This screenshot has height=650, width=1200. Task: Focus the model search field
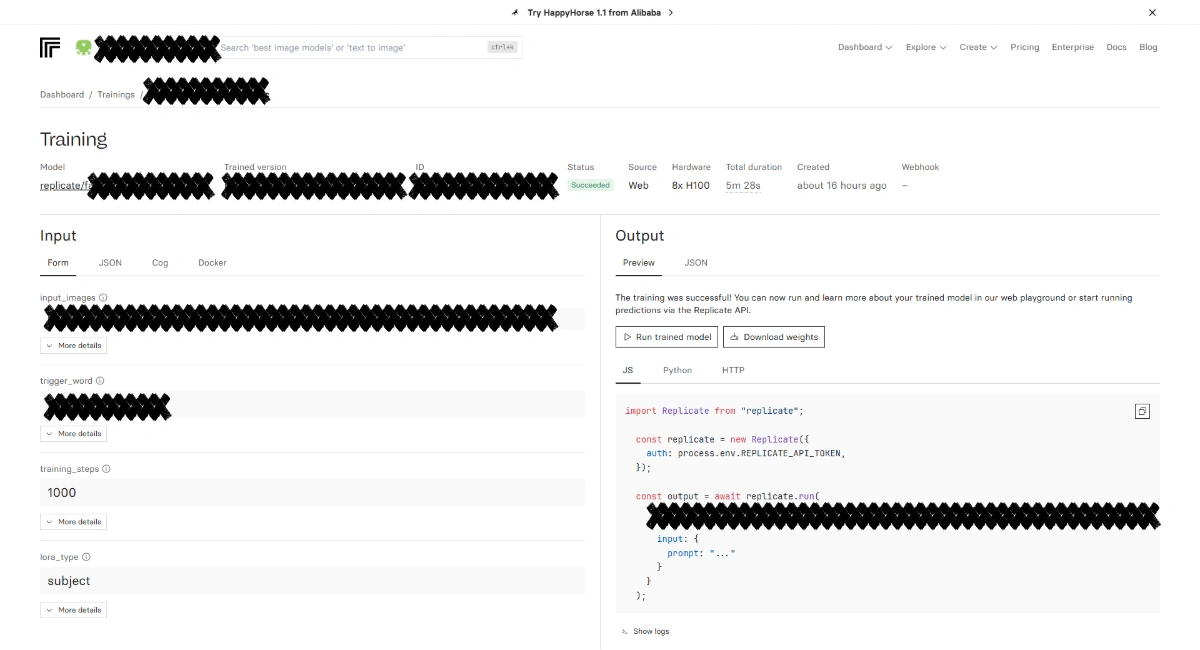(369, 47)
